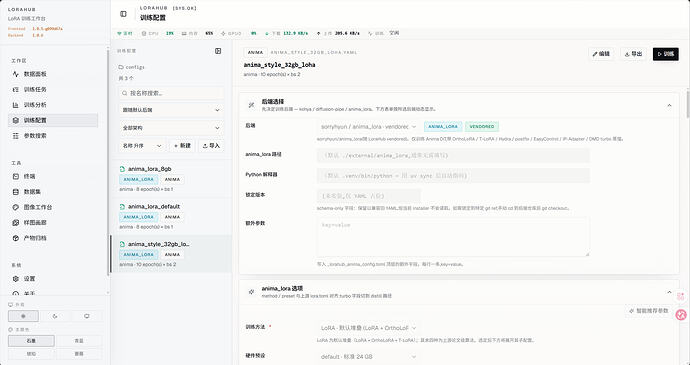Click the 智能推荐参数 button
The height and width of the screenshot is (365, 690).
click(648, 311)
